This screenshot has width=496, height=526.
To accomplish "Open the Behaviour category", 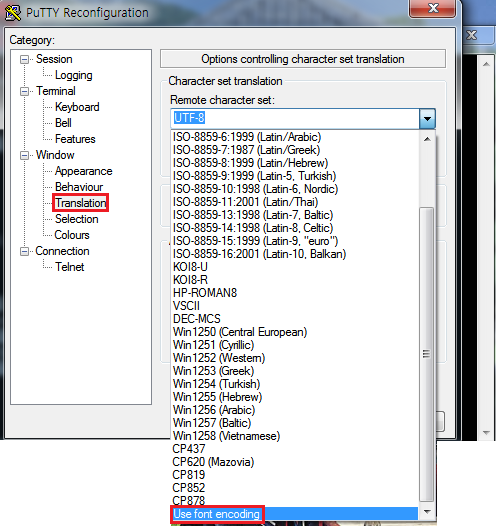I will [79, 187].
